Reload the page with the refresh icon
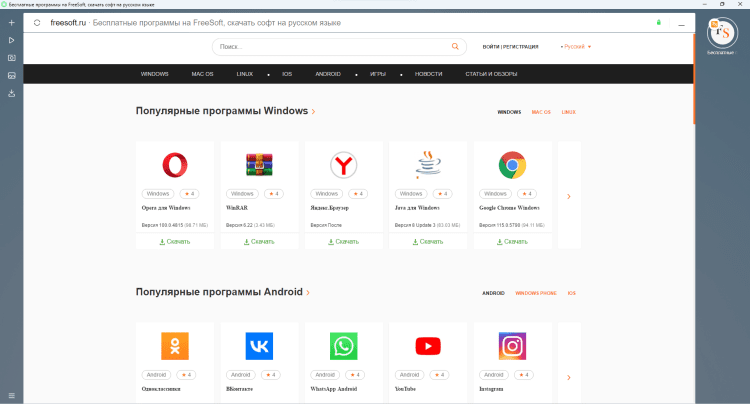 pyautogui.click(x=37, y=22)
